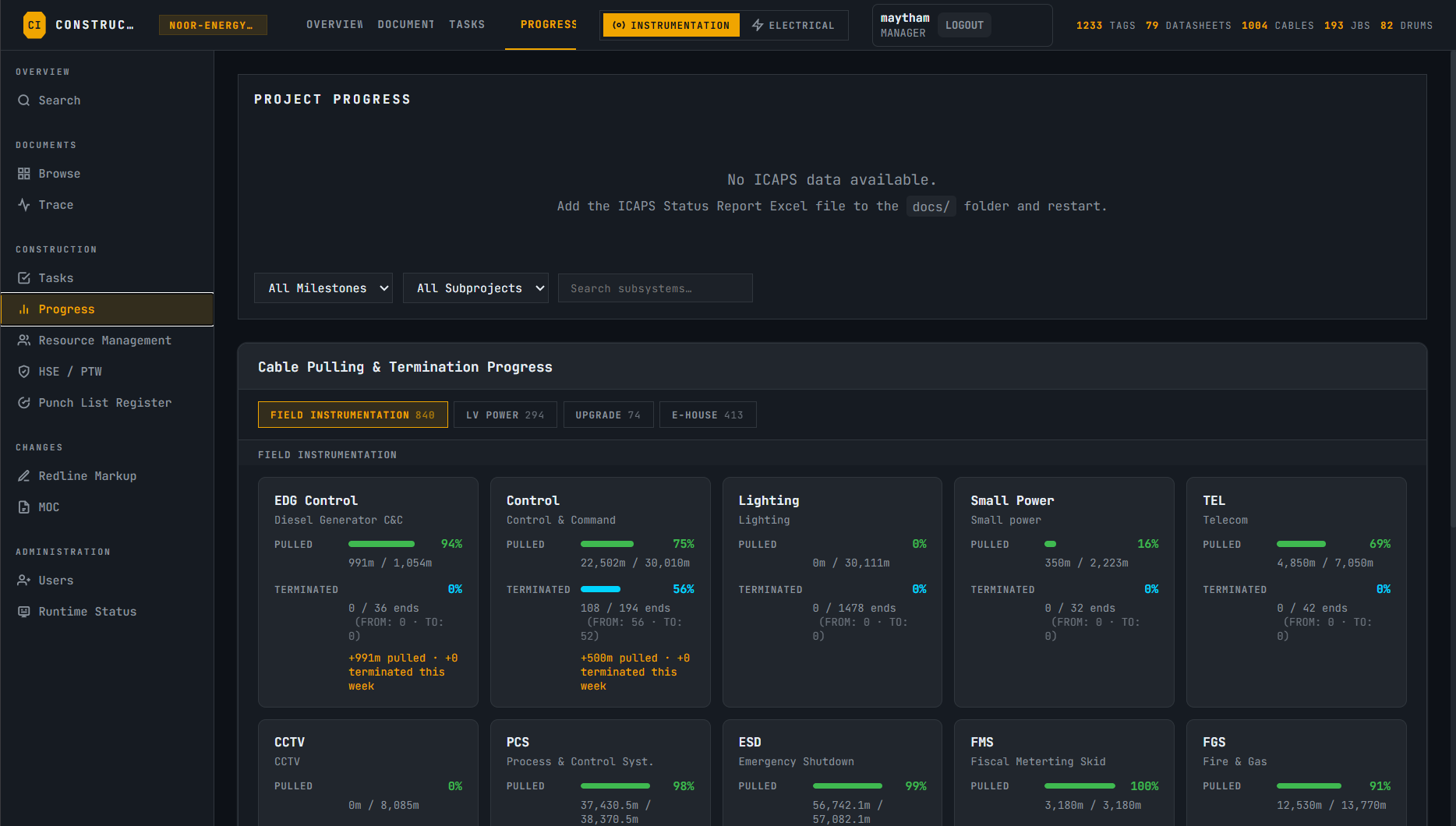Open Punch List Register link
Screen dimensions: 1456x826
(x=108, y=403)
